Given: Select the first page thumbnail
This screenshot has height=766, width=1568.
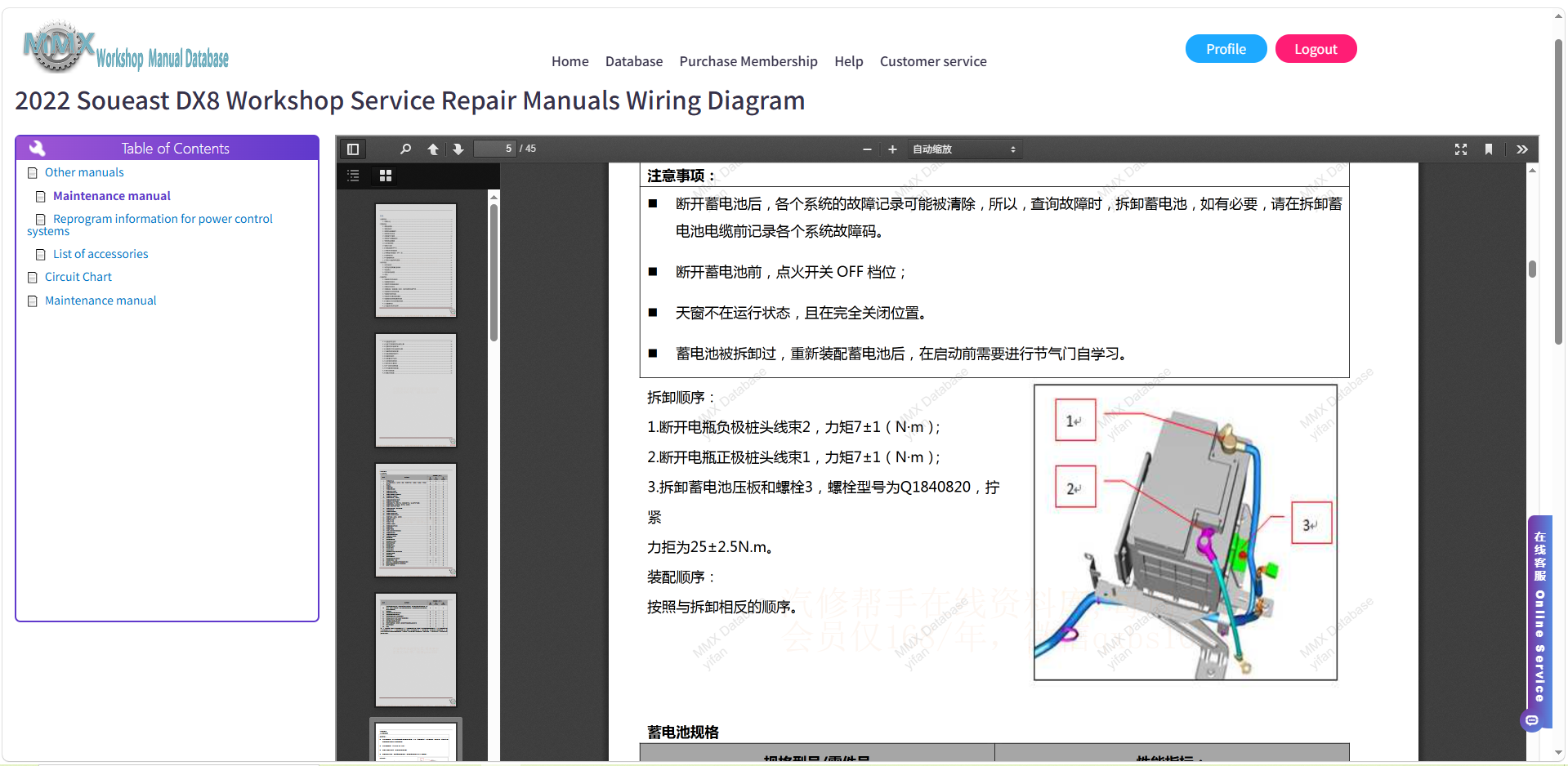Looking at the screenshot, I should click(x=416, y=261).
